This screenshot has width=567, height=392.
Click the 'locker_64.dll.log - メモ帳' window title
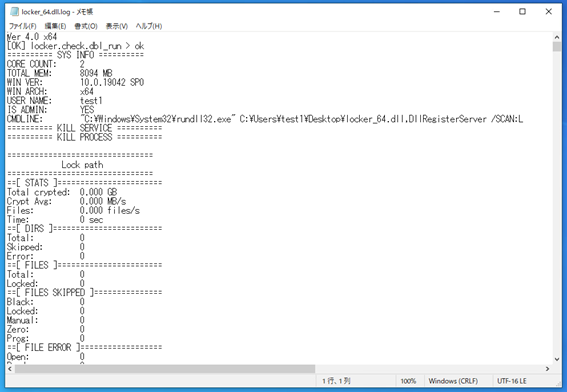(57, 12)
